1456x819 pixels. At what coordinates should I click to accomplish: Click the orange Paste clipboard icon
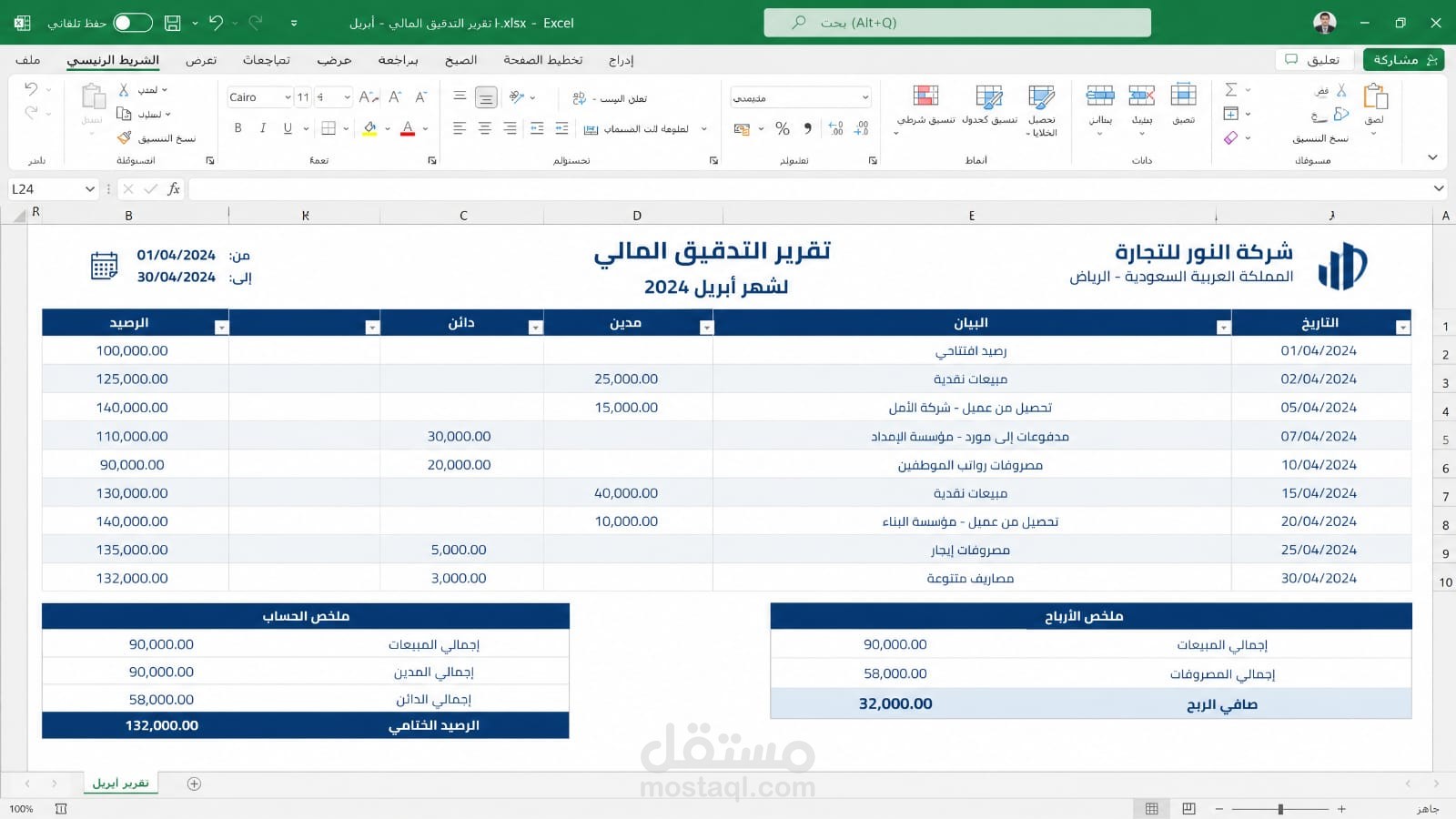click(1375, 96)
